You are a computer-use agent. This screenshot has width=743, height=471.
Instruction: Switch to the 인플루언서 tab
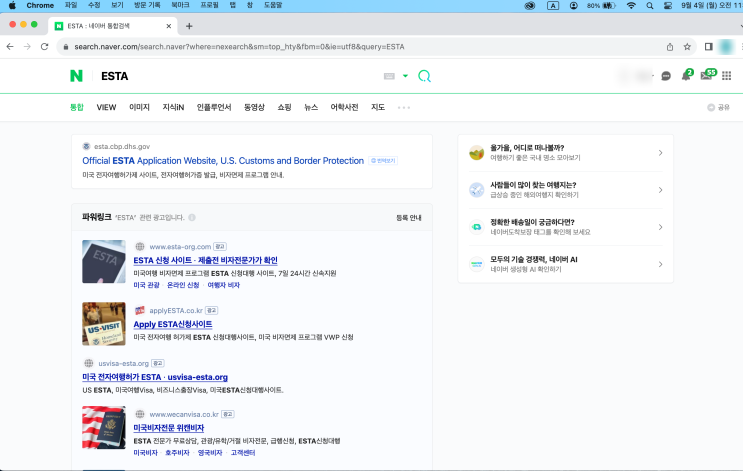click(x=214, y=108)
